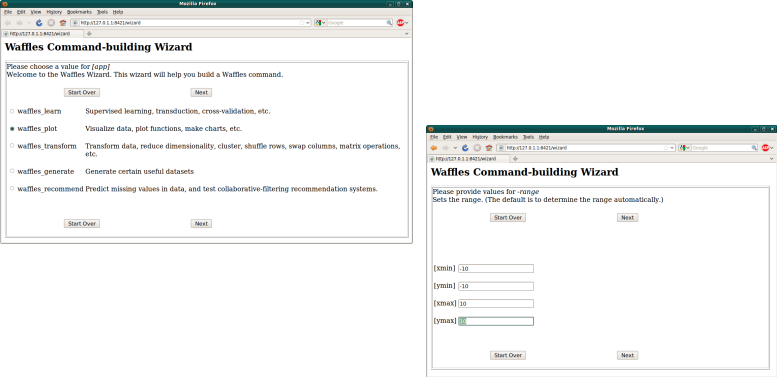Focus the [xmax] input field
Screen dimensions: 777x377
[x=496, y=304]
